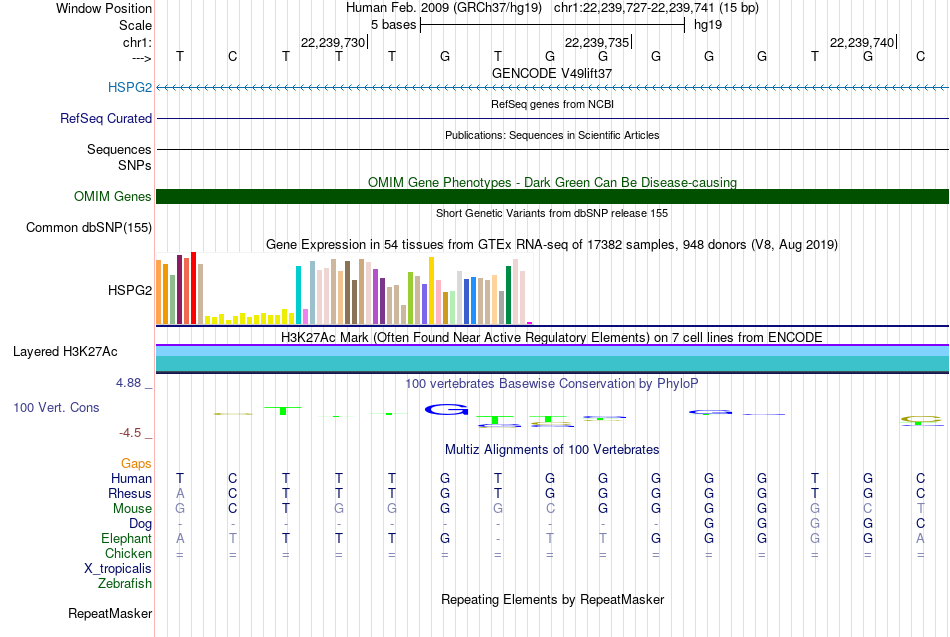Click the Gene Expression in 54 tissues title
The height and width of the screenshot is (637, 950).
(x=552, y=244)
